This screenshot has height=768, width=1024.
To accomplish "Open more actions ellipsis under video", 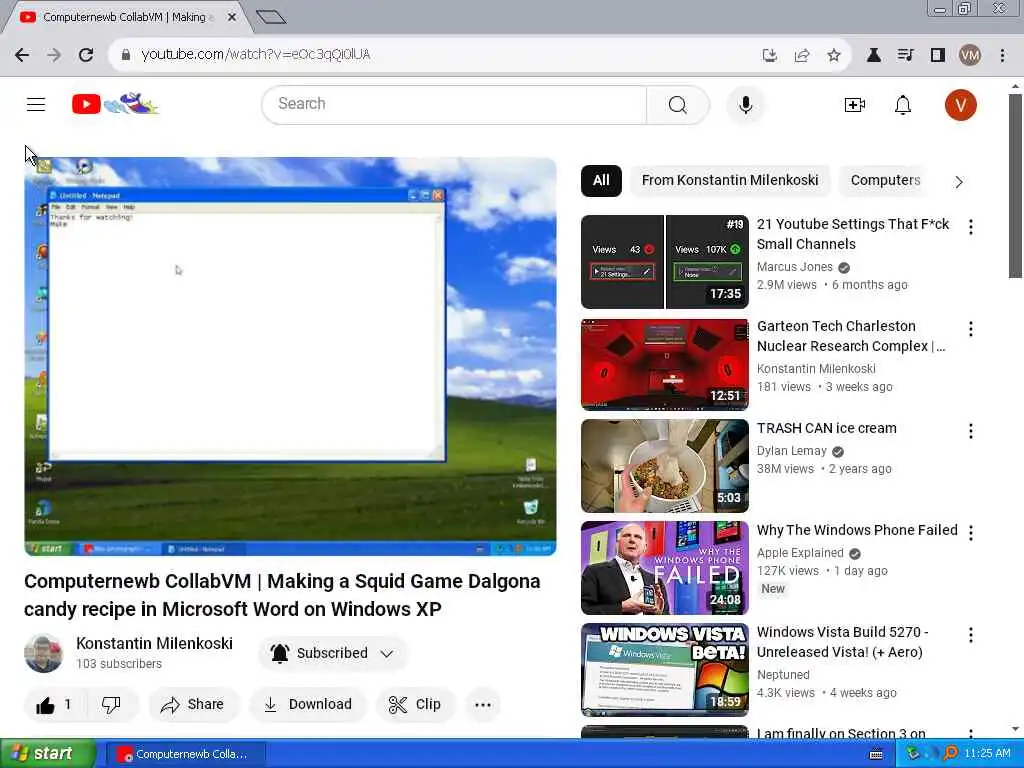I will [x=483, y=705].
